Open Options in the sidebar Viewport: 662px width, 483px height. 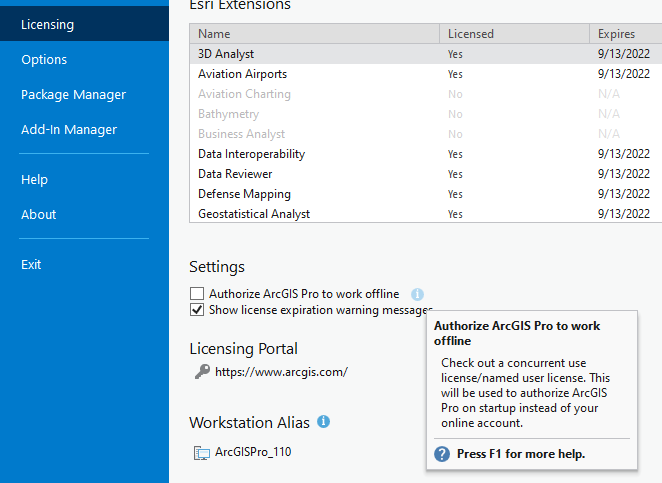coord(44,60)
